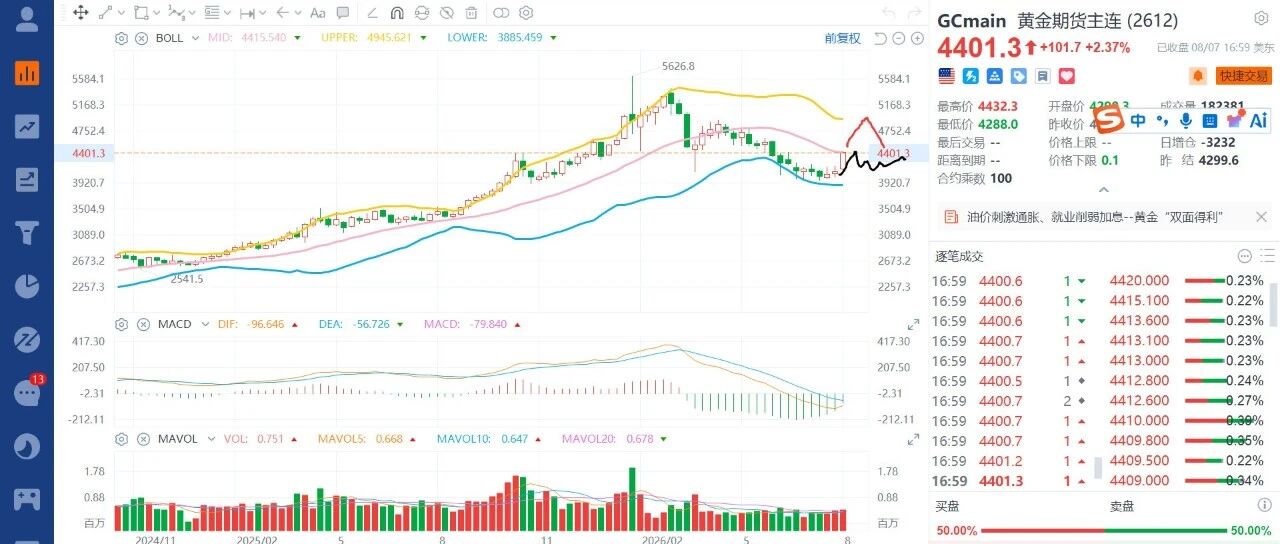This screenshot has width=1280, height=544.
Task: Click the orange bell price alert icon
Action: (x=1197, y=76)
